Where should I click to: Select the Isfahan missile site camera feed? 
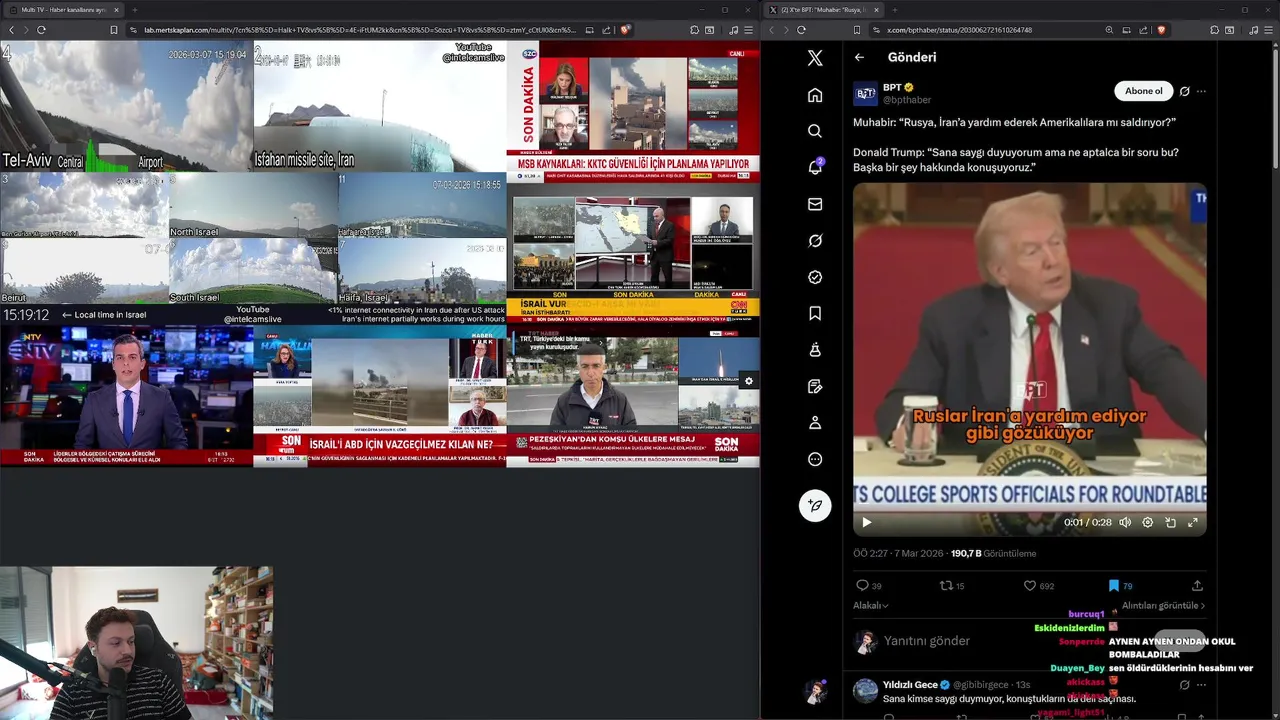click(380, 106)
